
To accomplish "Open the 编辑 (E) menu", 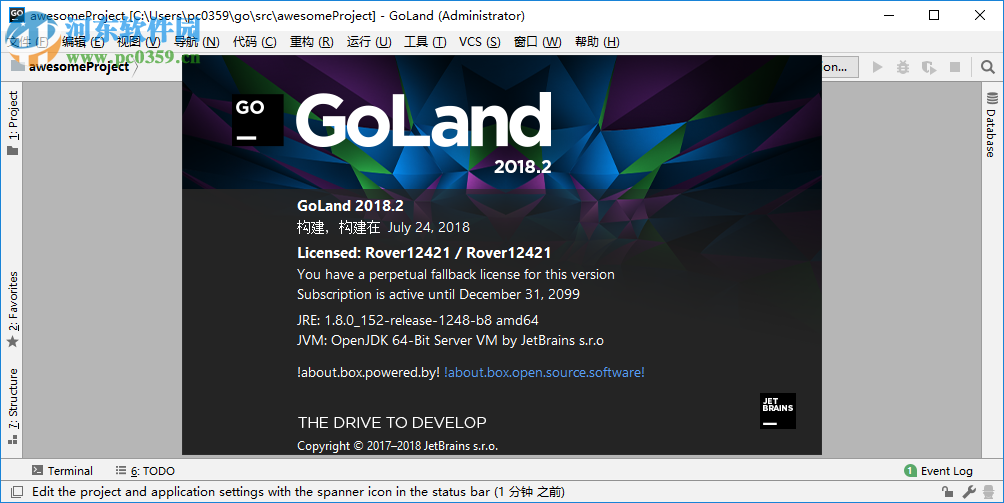I will pyautogui.click(x=83, y=42).
